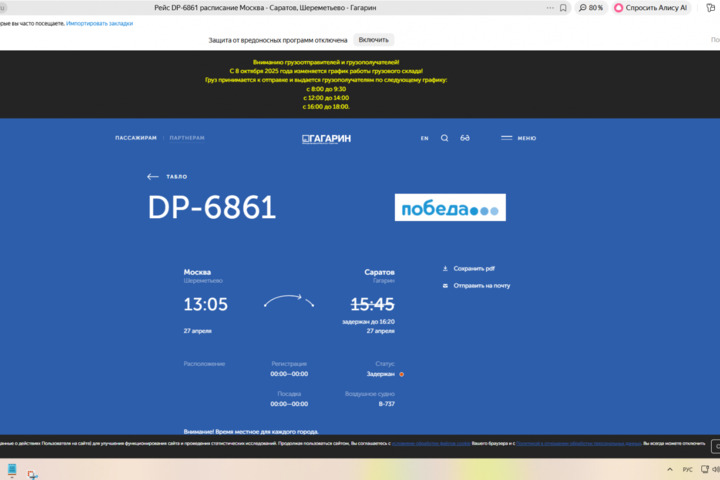Click Спросить Алису AI button
This screenshot has height=480, width=720.
pyautogui.click(x=651, y=7)
